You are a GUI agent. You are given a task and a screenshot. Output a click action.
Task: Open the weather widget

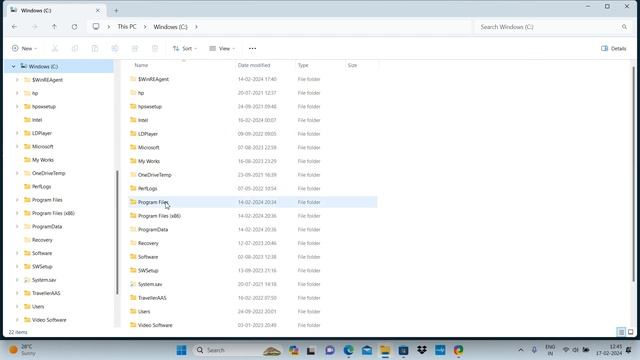(23, 350)
